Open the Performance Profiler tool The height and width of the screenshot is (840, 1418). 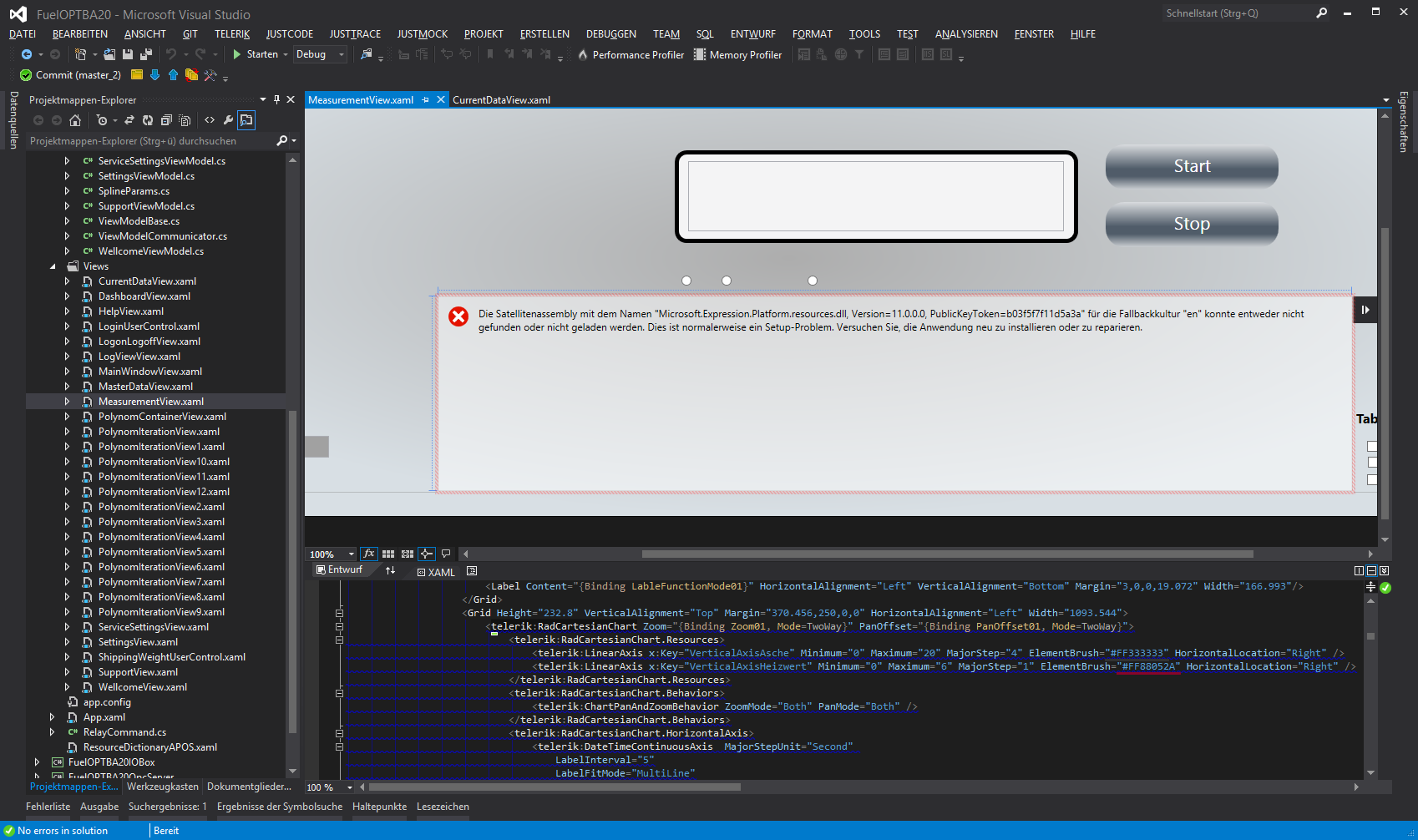(x=631, y=55)
